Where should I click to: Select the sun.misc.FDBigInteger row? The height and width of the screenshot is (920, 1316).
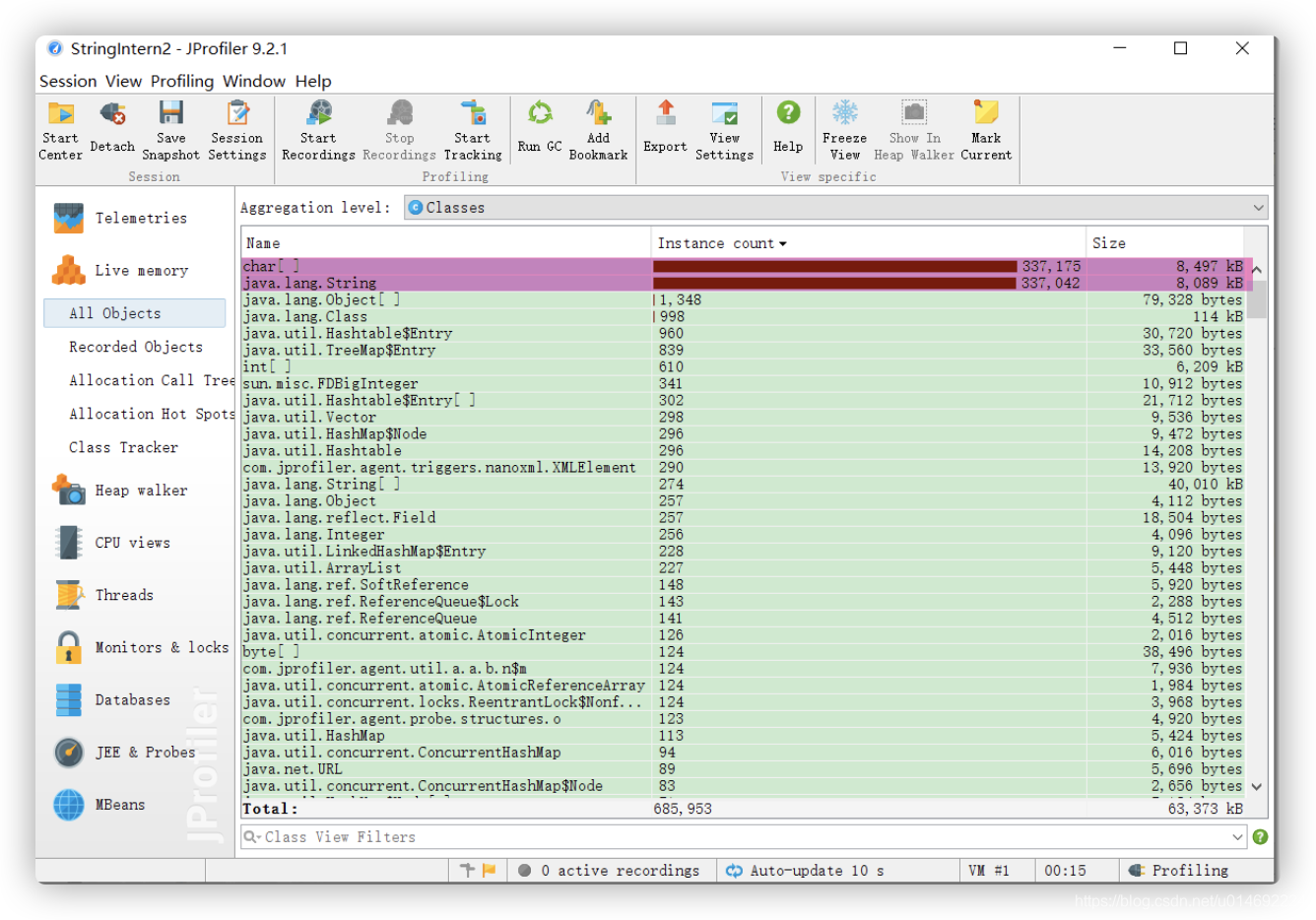pos(743,383)
